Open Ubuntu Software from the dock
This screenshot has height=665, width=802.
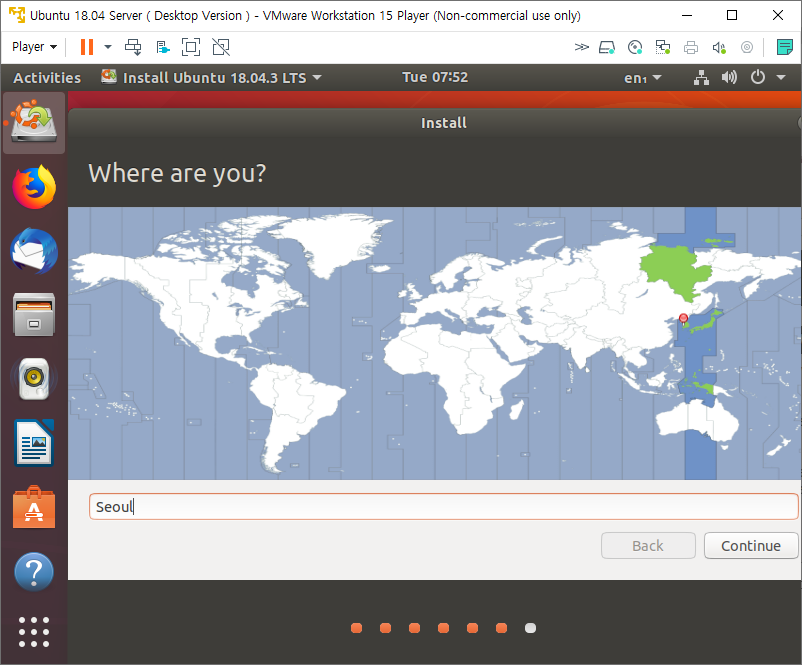34,507
